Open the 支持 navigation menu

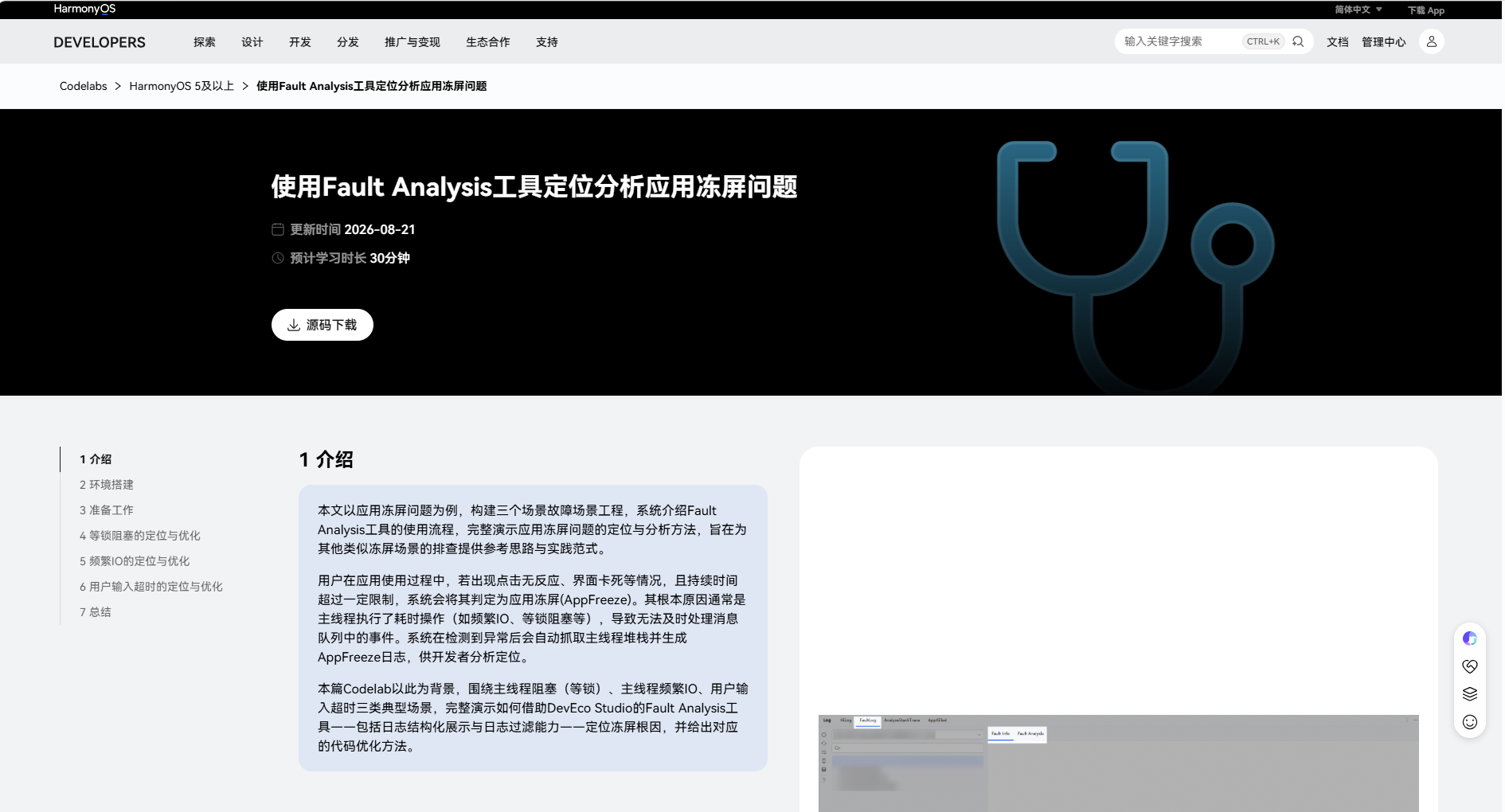547,42
